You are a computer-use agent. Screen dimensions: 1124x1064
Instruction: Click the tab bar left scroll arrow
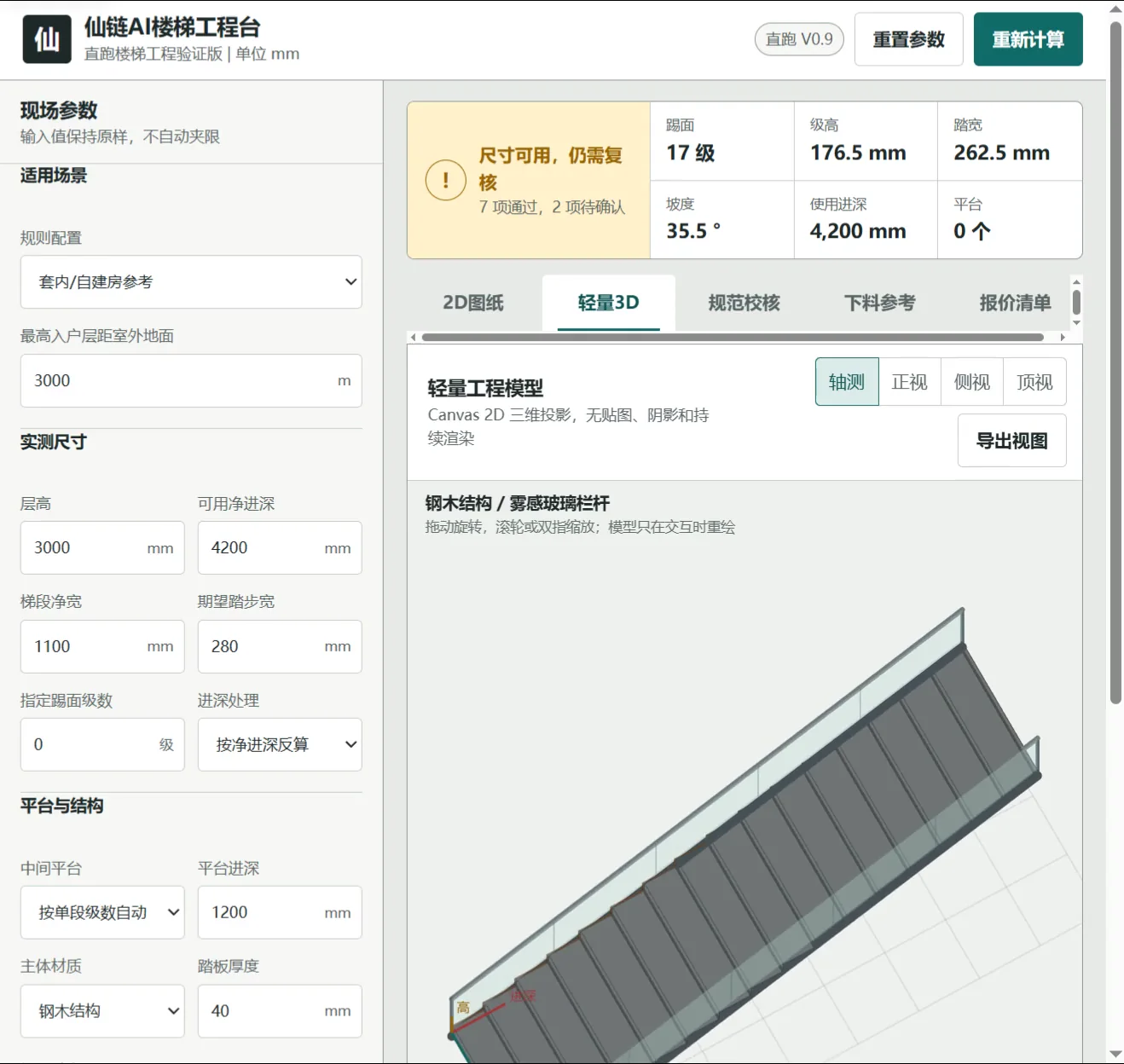(x=414, y=338)
